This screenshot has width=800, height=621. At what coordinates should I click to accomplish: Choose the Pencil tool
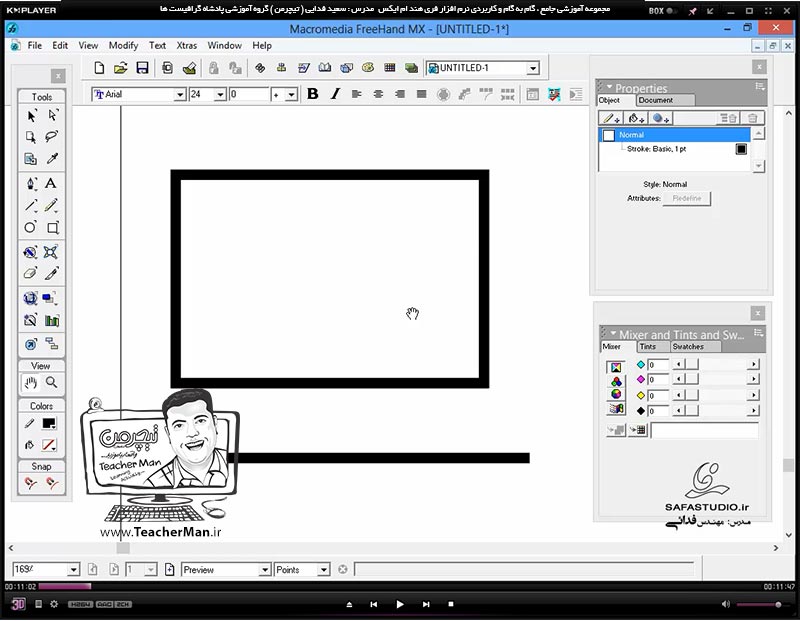(51, 205)
